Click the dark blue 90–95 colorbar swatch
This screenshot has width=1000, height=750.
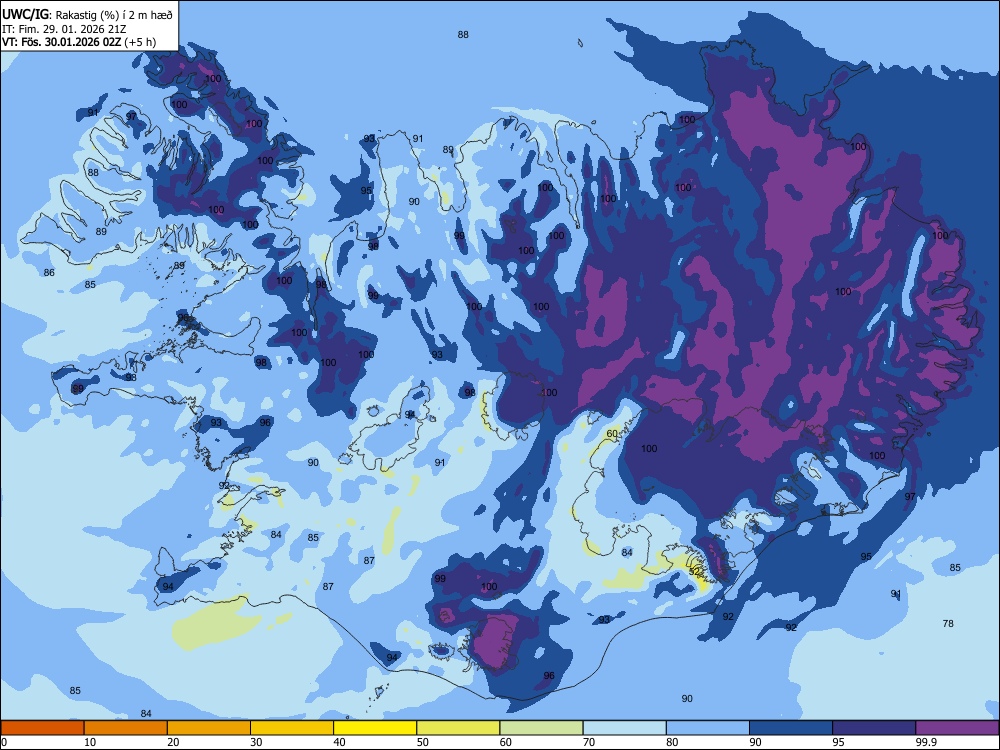tap(791, 728)
